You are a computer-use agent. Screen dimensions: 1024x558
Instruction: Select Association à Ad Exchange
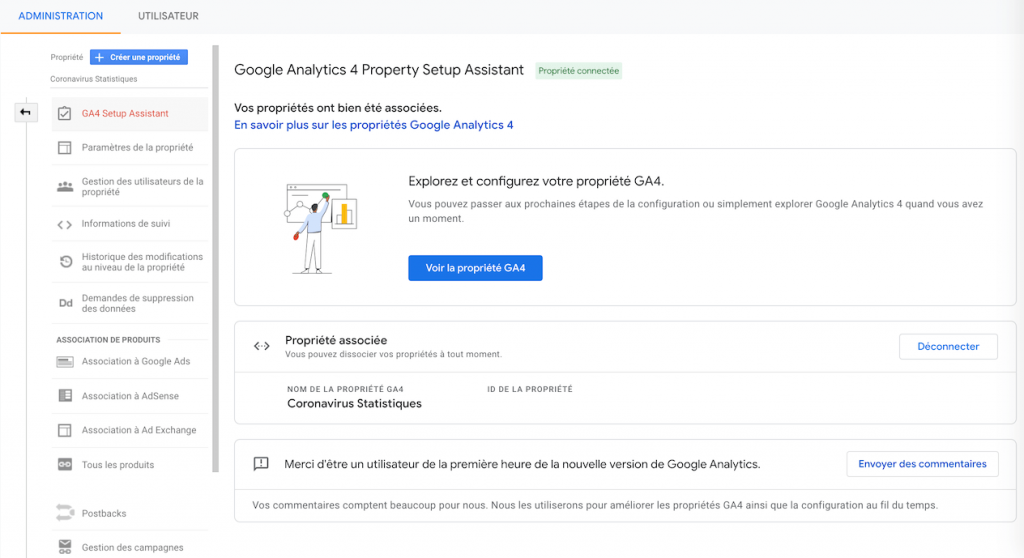click(130, 430)
